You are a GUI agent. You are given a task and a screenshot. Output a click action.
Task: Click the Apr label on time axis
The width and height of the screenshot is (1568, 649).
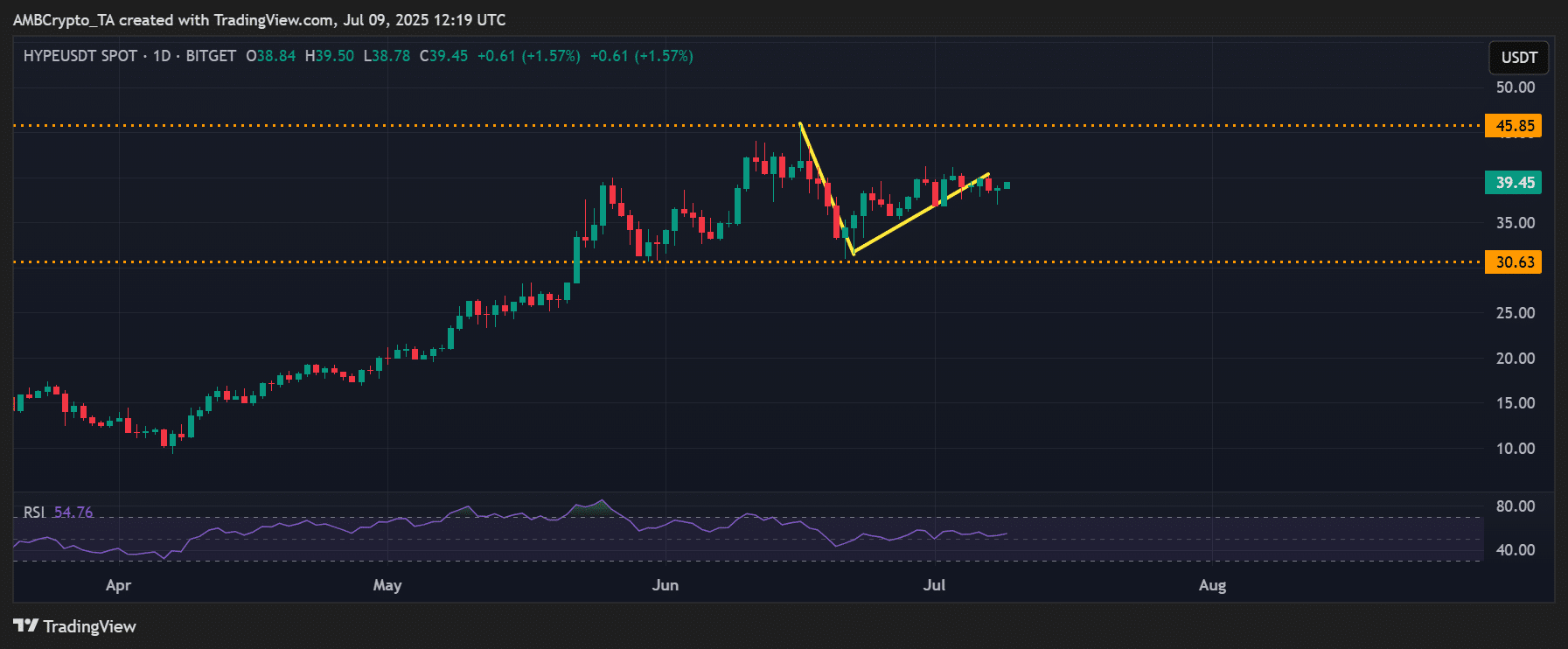click(118, 585)
